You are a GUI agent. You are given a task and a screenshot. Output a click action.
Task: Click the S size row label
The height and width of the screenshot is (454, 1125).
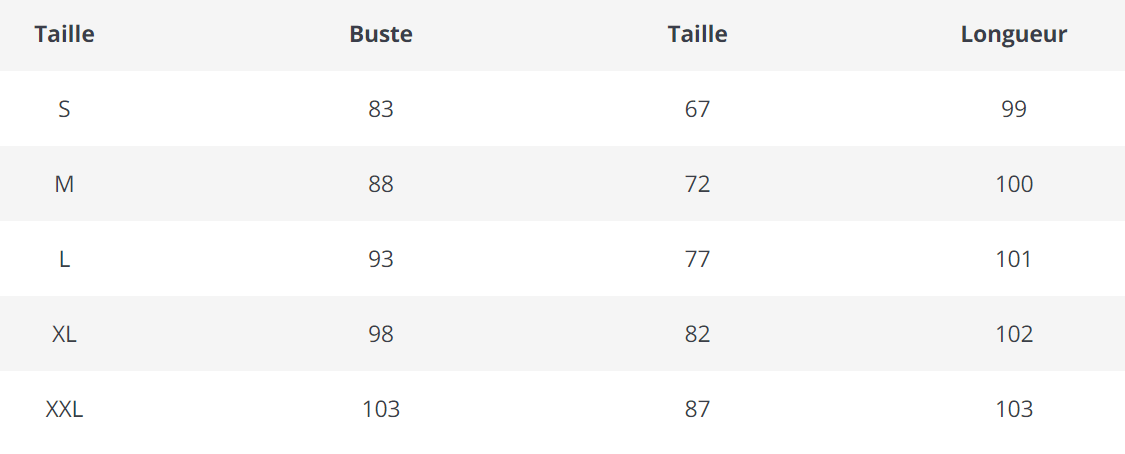64,109
